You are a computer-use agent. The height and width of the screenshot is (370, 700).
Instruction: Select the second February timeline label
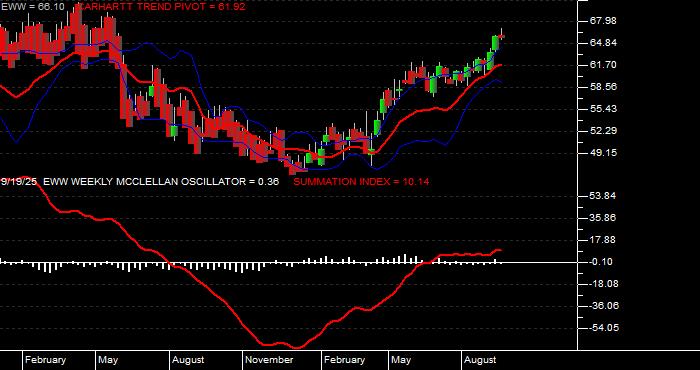[x=344, y=360]
